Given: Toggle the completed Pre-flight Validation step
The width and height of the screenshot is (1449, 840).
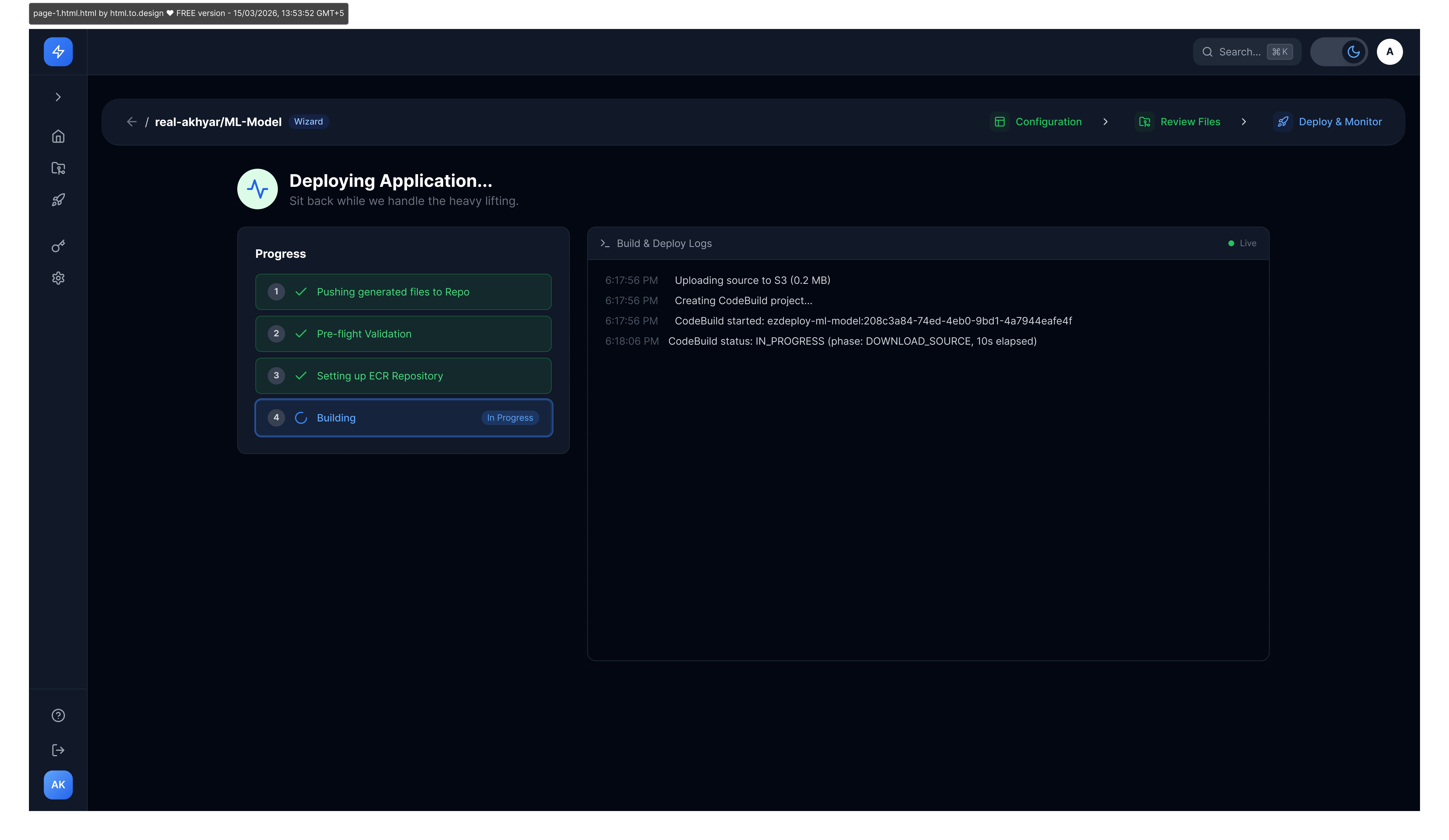Looking at the screenshot, I should [403, 333].
